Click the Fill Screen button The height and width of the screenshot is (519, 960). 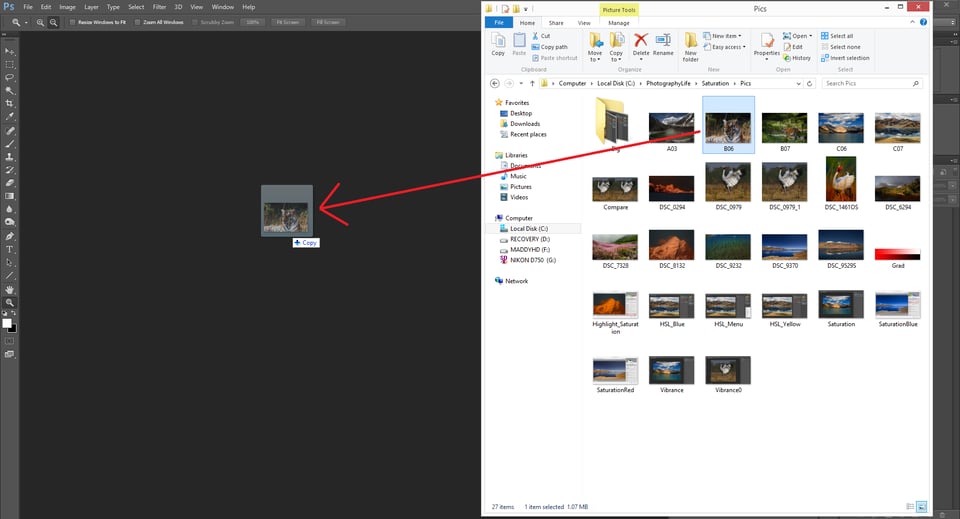click(x=328, y=22)
